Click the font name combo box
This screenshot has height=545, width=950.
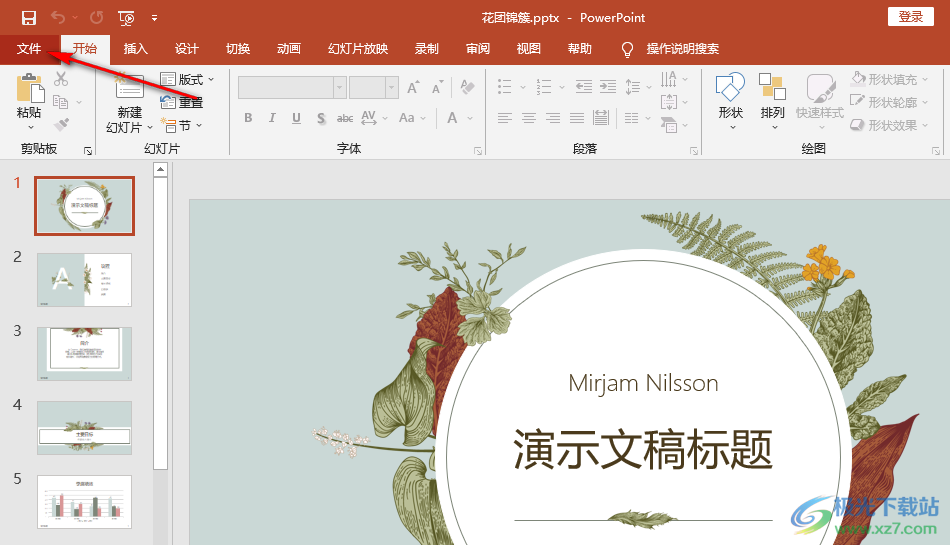292,87
